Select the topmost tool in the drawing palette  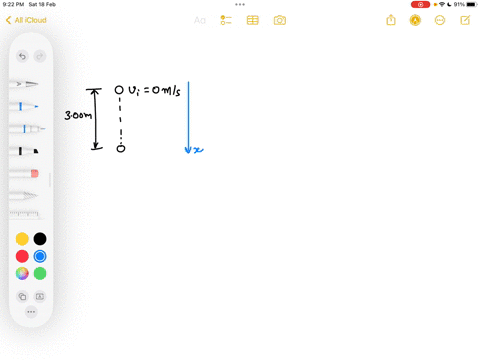24,84
